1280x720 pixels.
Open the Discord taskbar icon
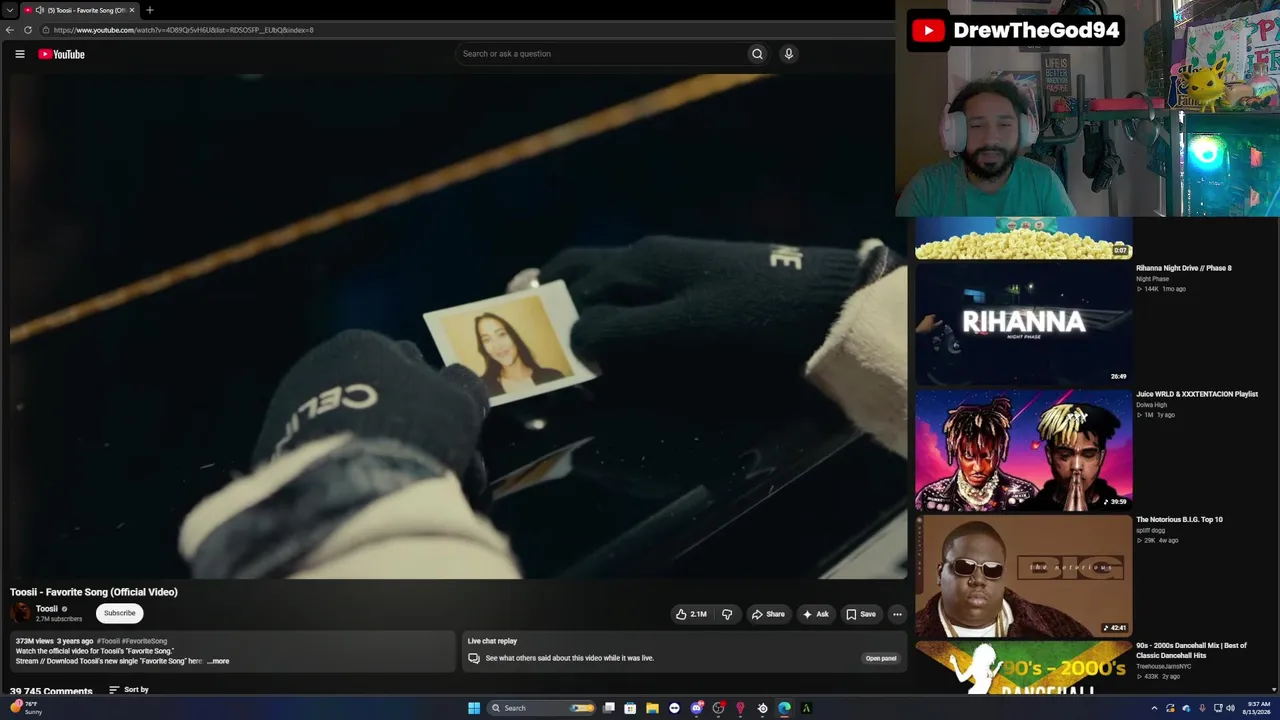point(696,708)
